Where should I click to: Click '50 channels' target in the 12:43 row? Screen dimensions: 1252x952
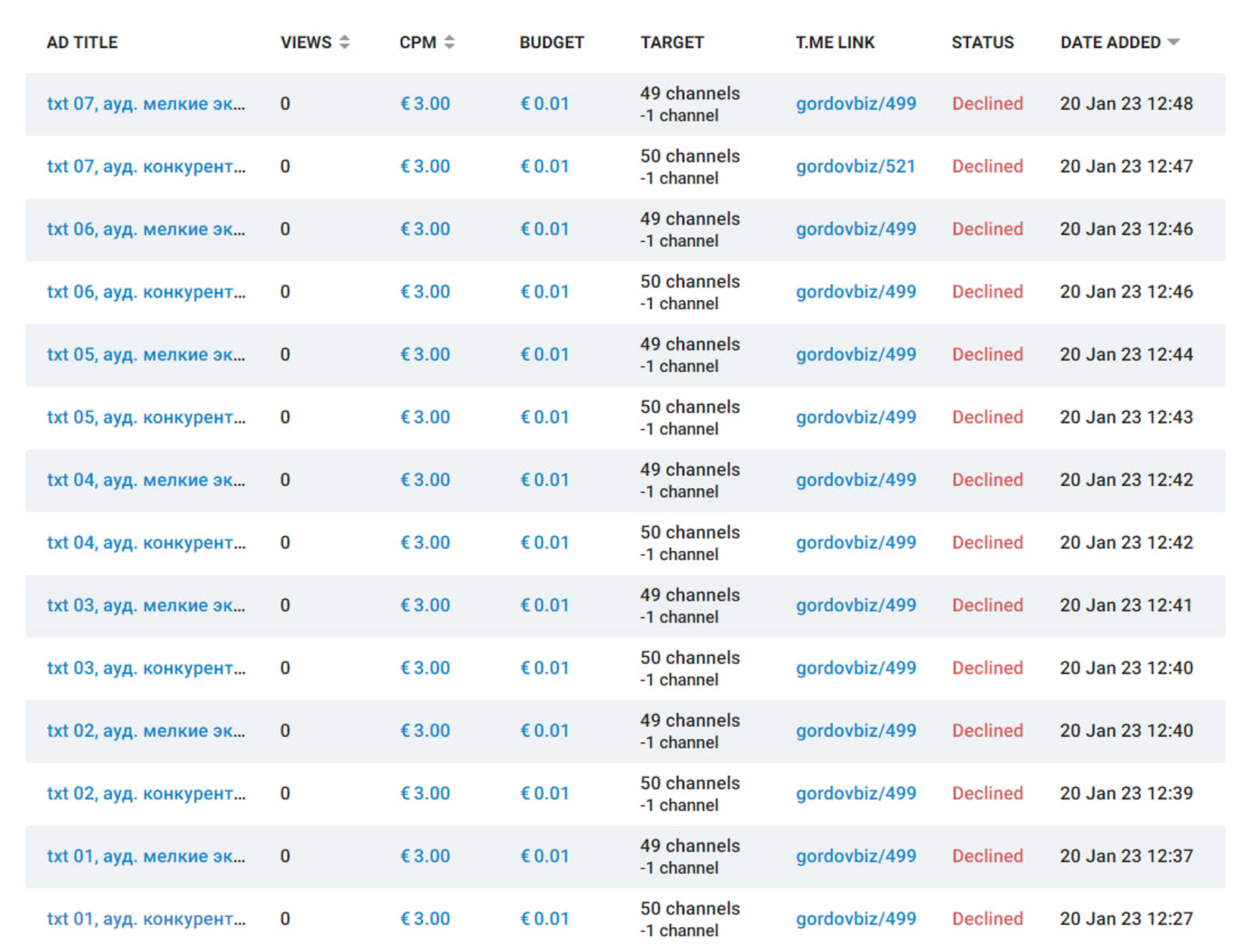[690, 407]
